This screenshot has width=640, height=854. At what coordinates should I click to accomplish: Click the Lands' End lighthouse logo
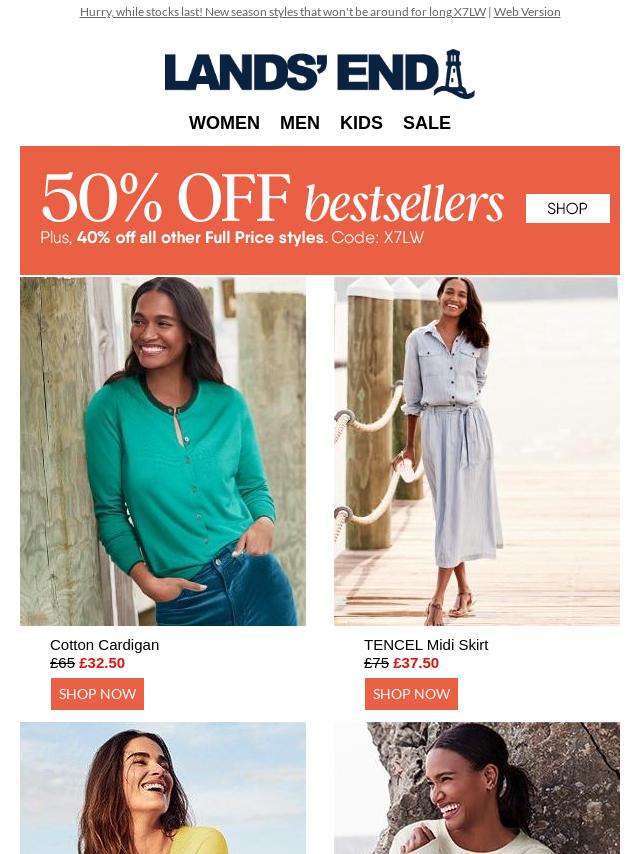coord(320,74)
